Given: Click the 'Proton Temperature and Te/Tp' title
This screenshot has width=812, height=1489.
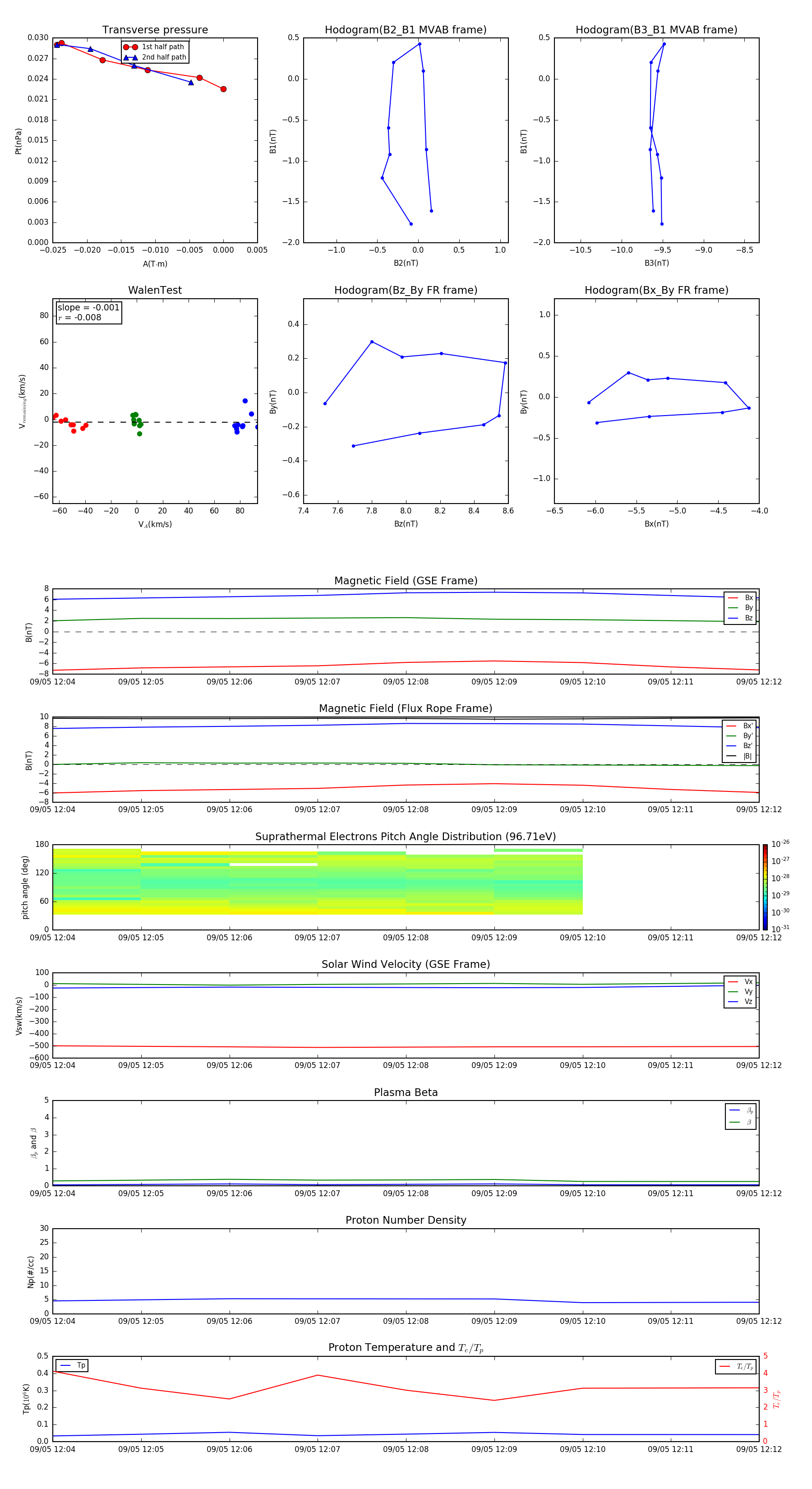Looking at the screenshot, I should coord(406,1348).
